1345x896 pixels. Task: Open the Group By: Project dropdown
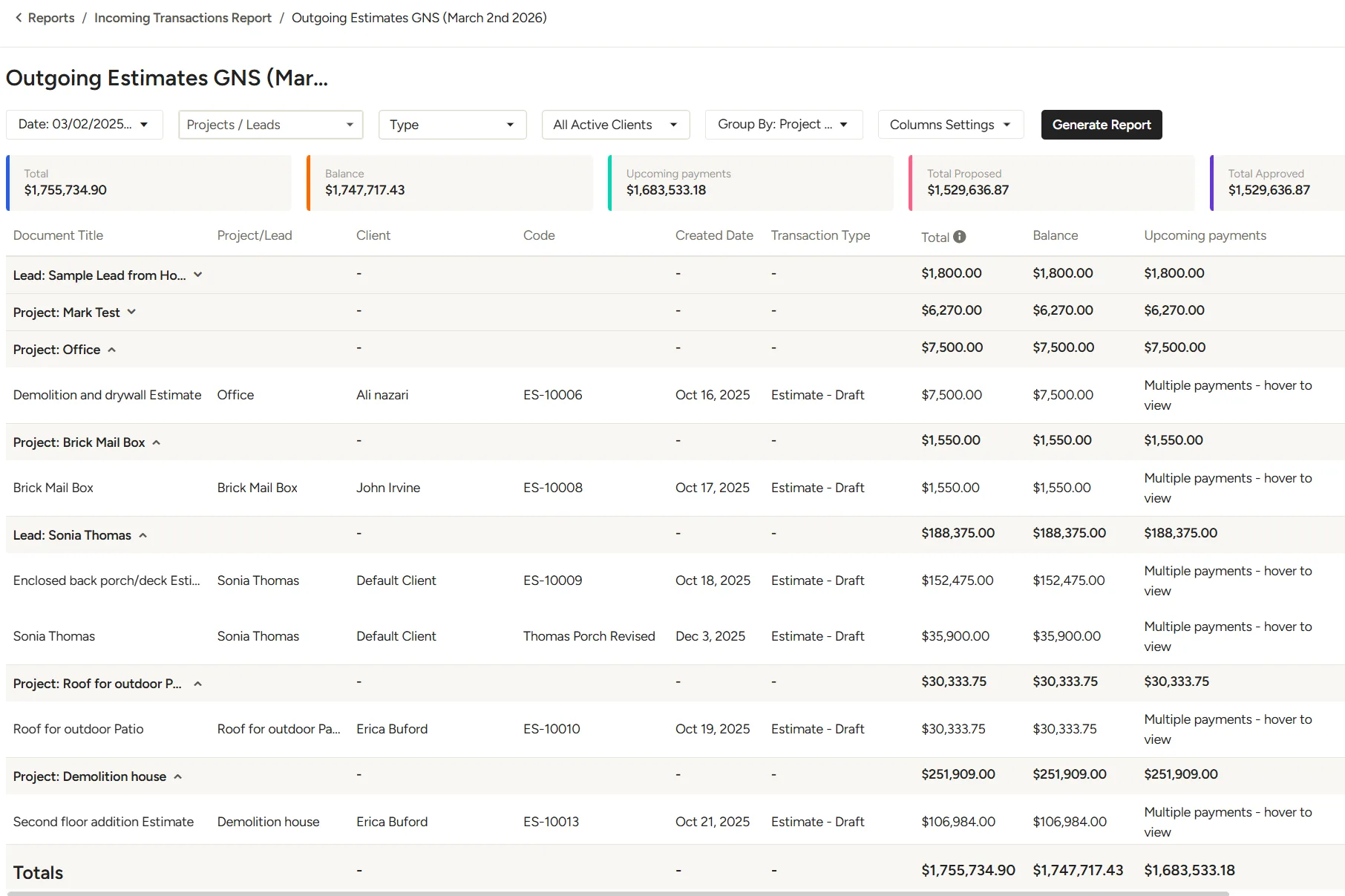[784, 125]
